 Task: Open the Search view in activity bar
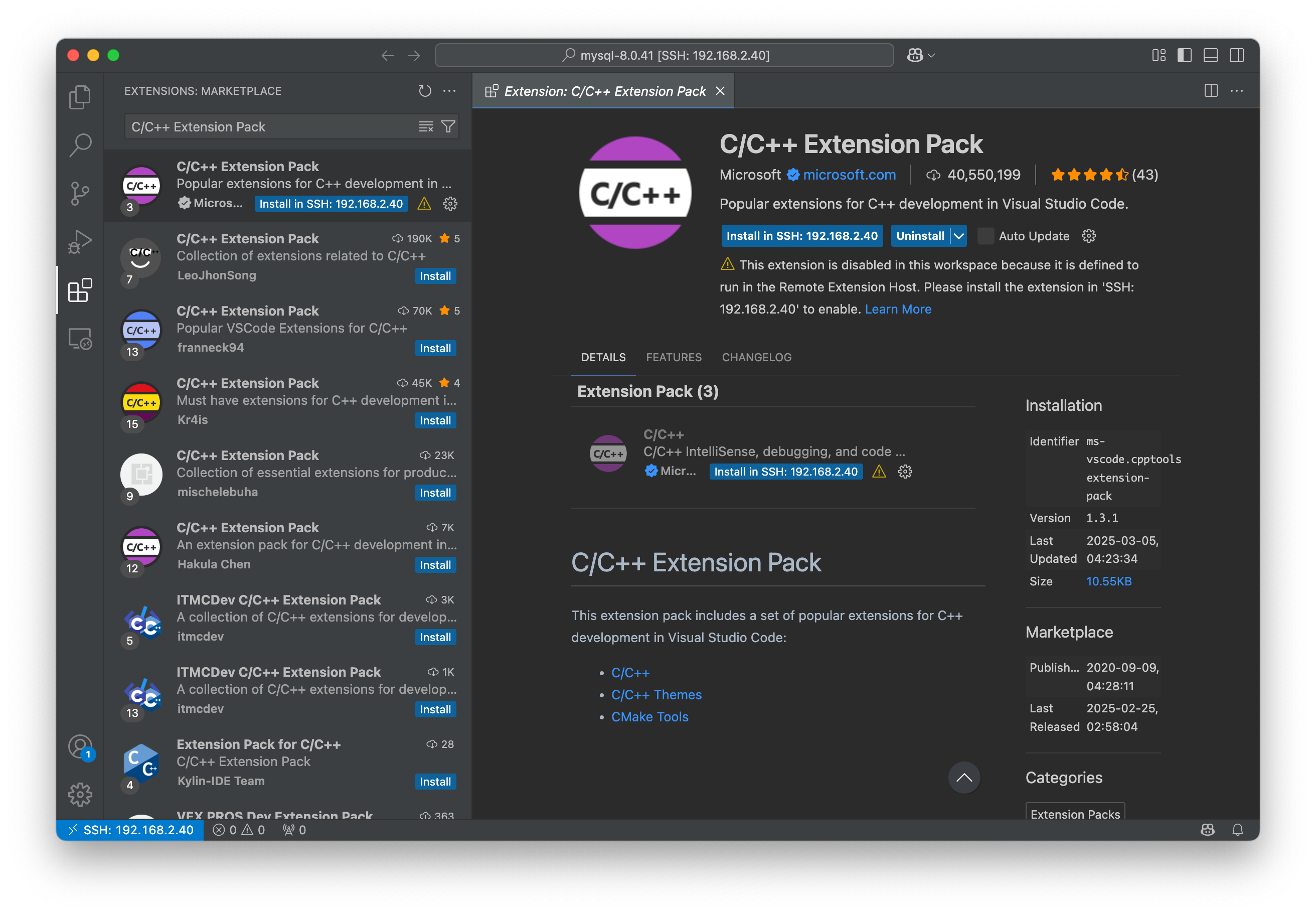pyautogui.click(x=80, y=145)
